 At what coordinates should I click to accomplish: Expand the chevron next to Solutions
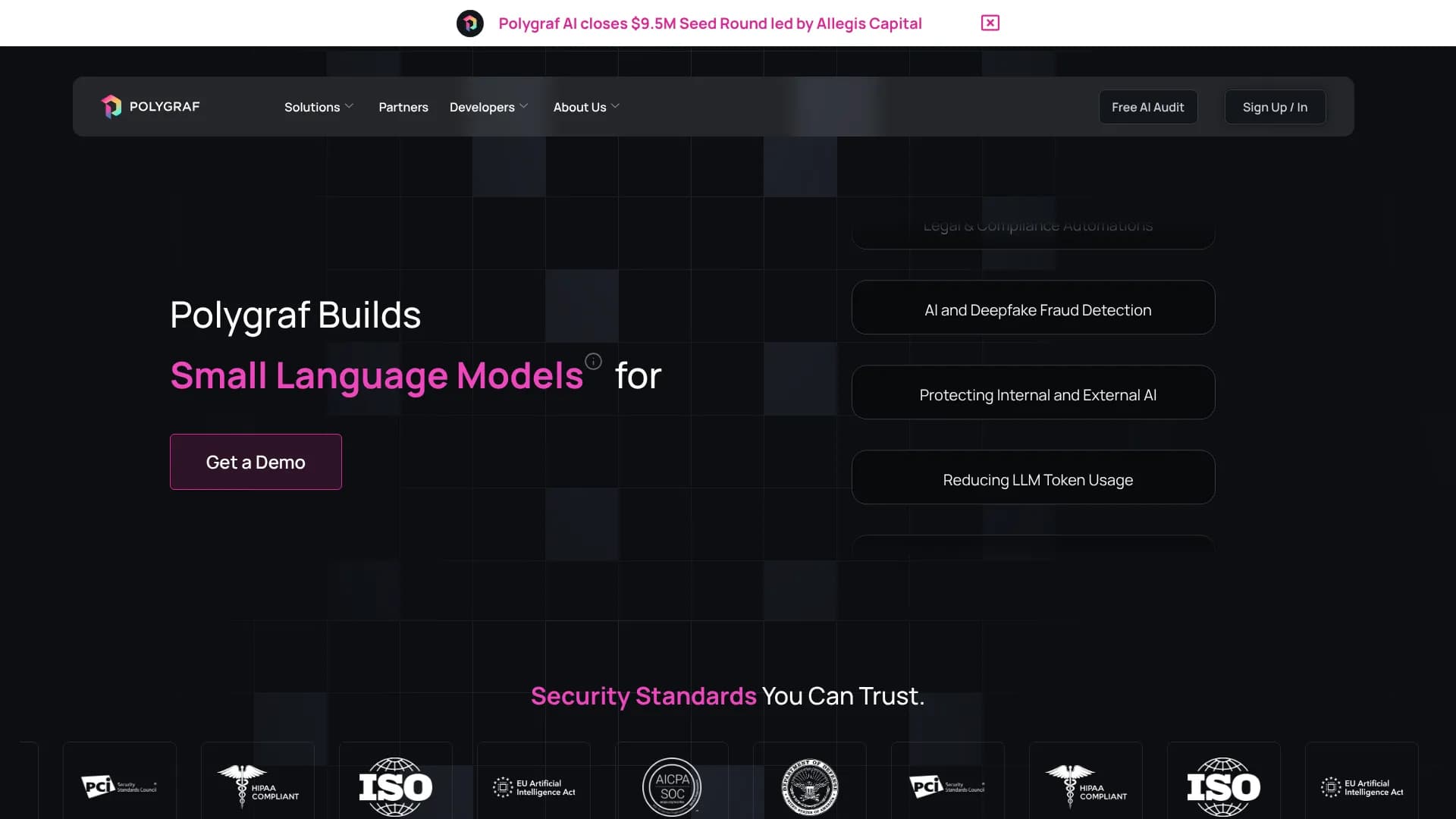(x=349, y=106)
